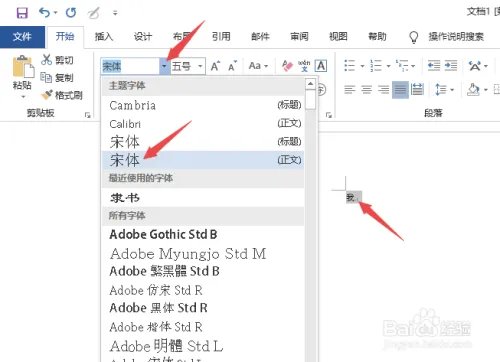
Task: Switch to the 邮件 tab
Action: tap(260, 37)
